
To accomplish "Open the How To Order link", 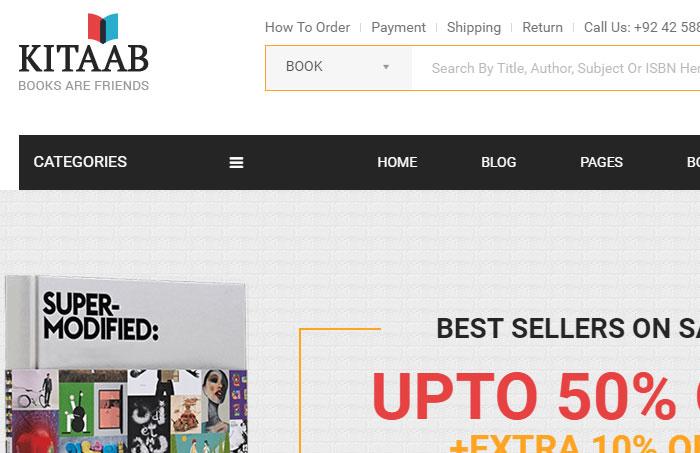I will [307, 27].
